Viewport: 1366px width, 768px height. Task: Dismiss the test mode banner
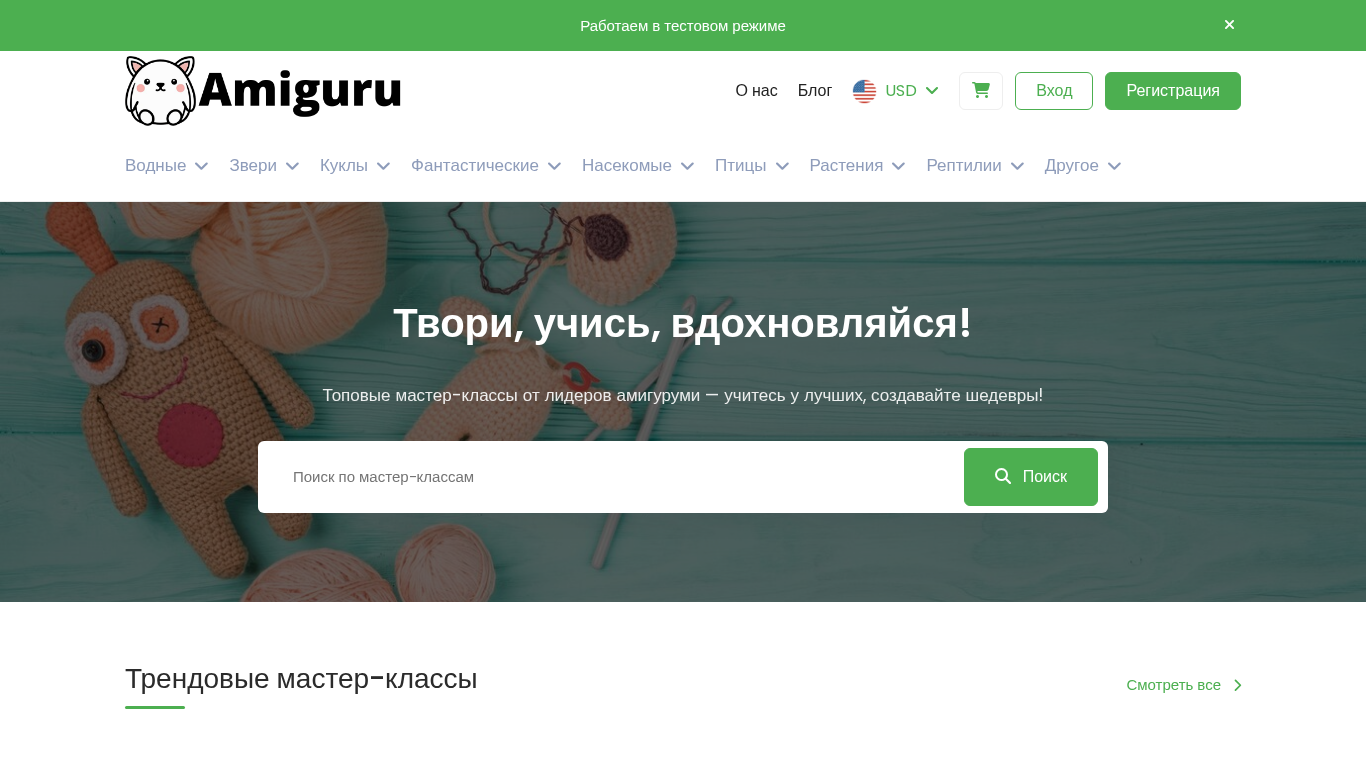[1229, 25]
